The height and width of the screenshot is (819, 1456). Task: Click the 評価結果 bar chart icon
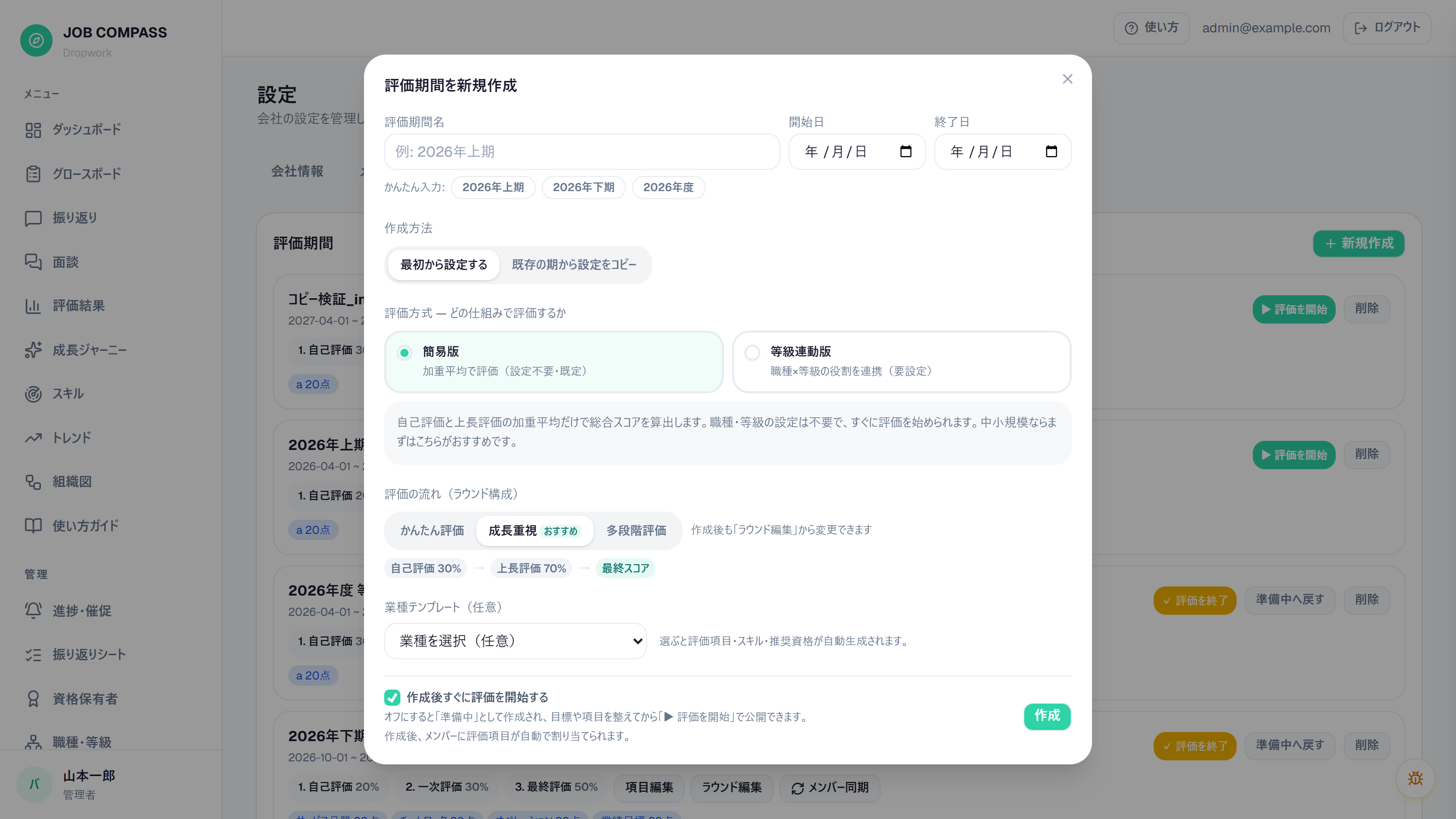pos(33,306)
